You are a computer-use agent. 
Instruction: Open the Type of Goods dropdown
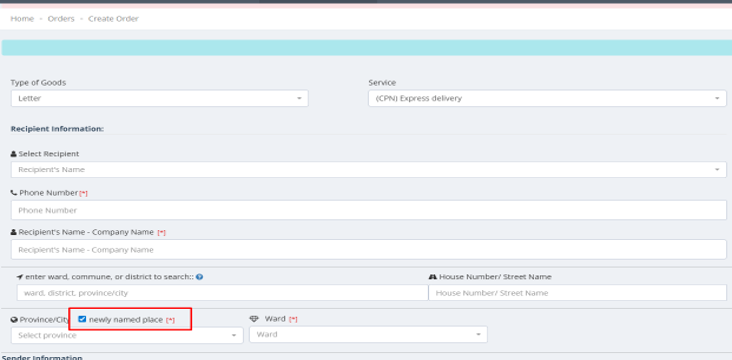[x=160, y=99]
